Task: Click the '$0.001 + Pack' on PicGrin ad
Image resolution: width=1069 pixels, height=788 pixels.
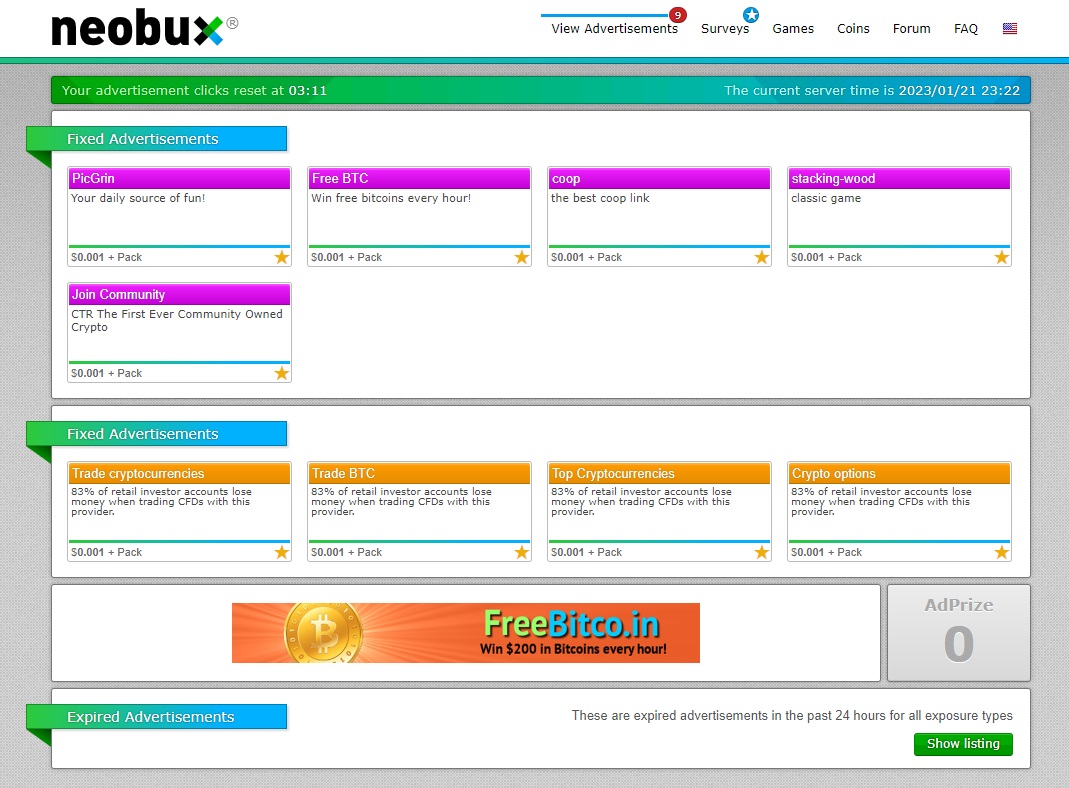Action: 106,257
